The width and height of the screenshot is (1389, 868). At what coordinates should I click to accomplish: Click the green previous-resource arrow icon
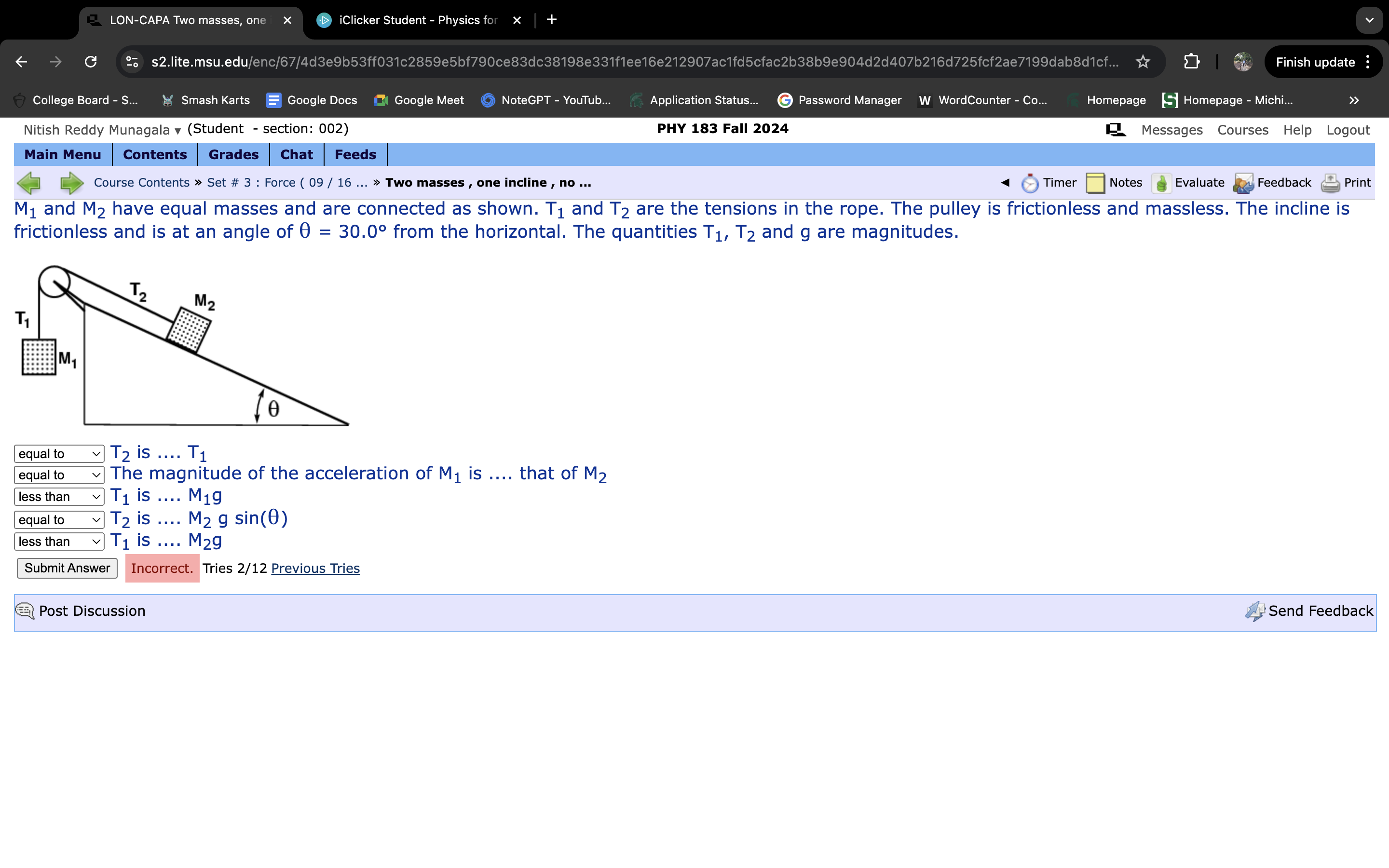click(29, 183)
